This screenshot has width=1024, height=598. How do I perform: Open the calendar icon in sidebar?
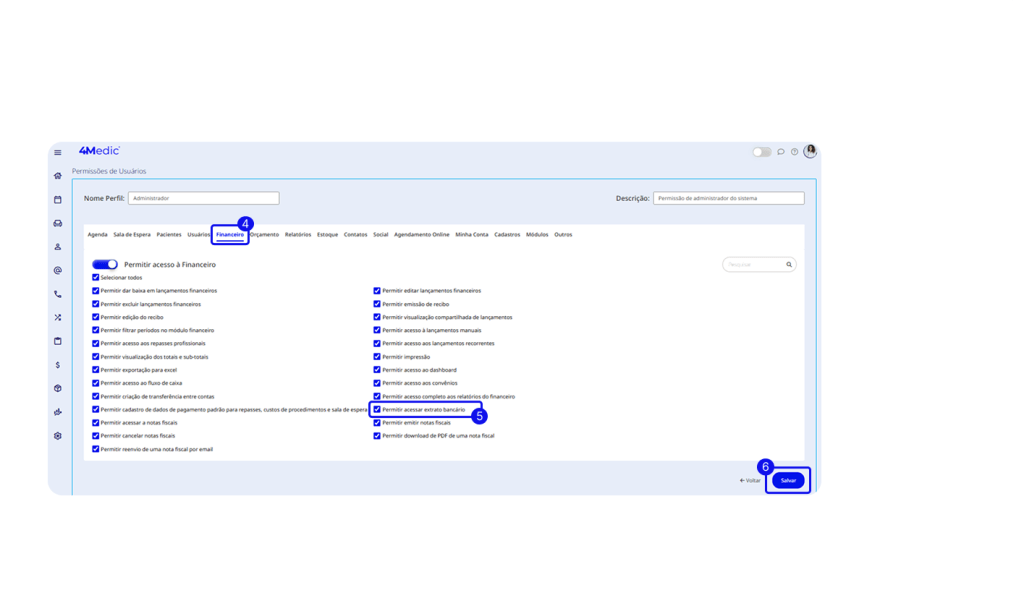[x=58, y=199]
